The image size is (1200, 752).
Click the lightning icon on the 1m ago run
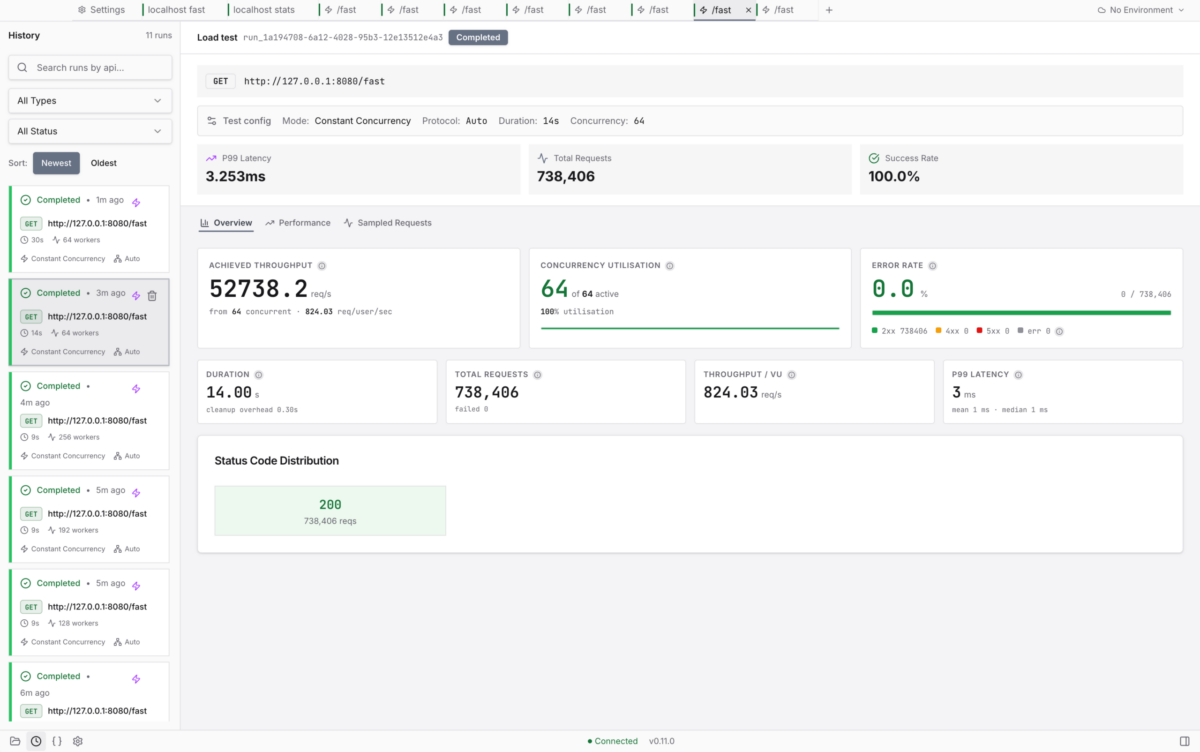pyautogui.click(x=136, y=202)
